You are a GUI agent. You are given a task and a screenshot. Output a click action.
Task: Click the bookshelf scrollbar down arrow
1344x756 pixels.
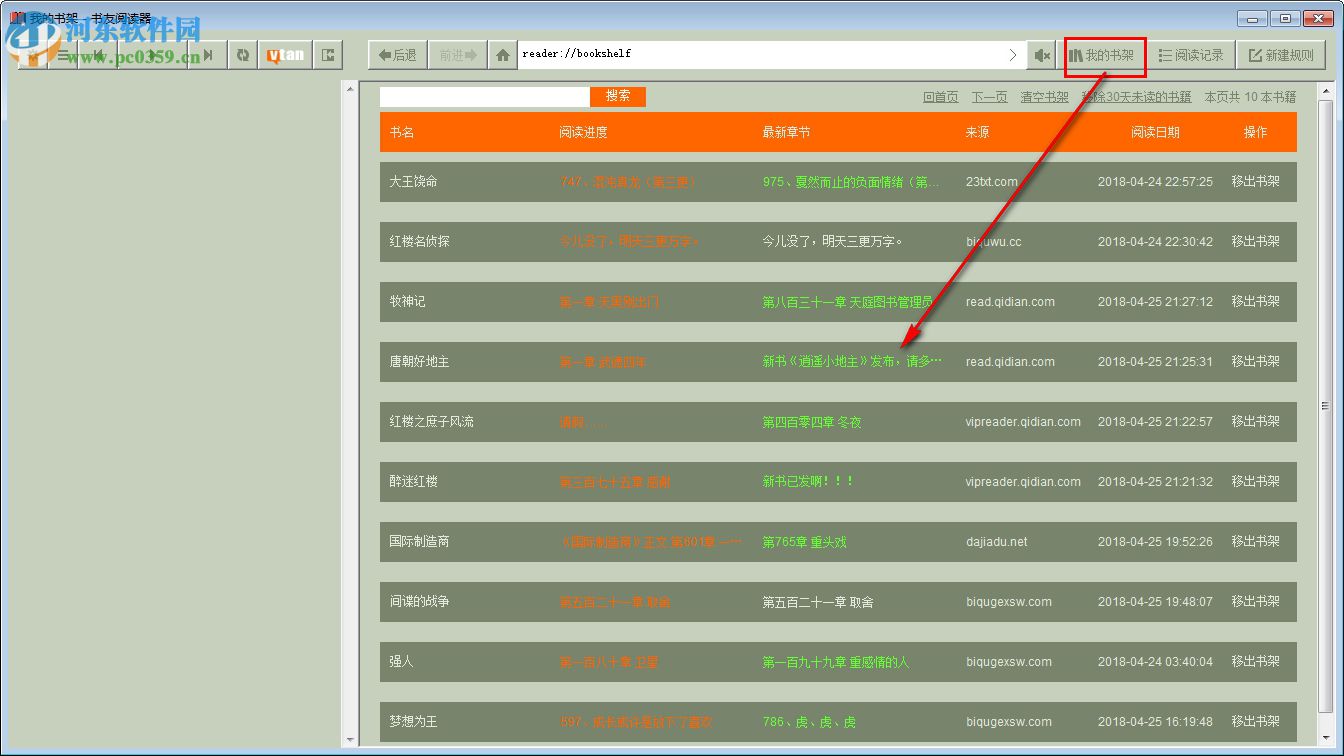tap(1326, 739)
